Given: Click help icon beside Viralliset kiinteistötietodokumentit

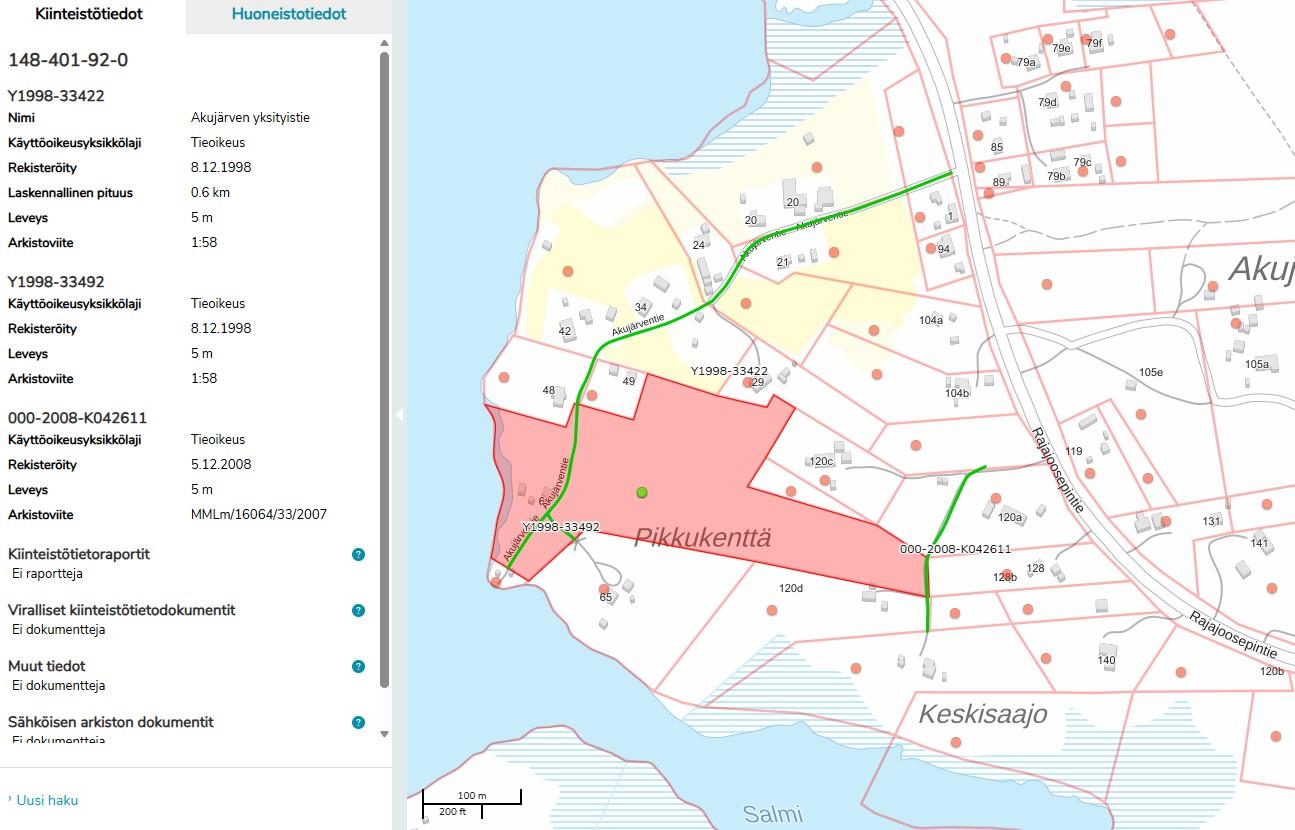Looking at the screenshot, I should click(x=358, y=610).
